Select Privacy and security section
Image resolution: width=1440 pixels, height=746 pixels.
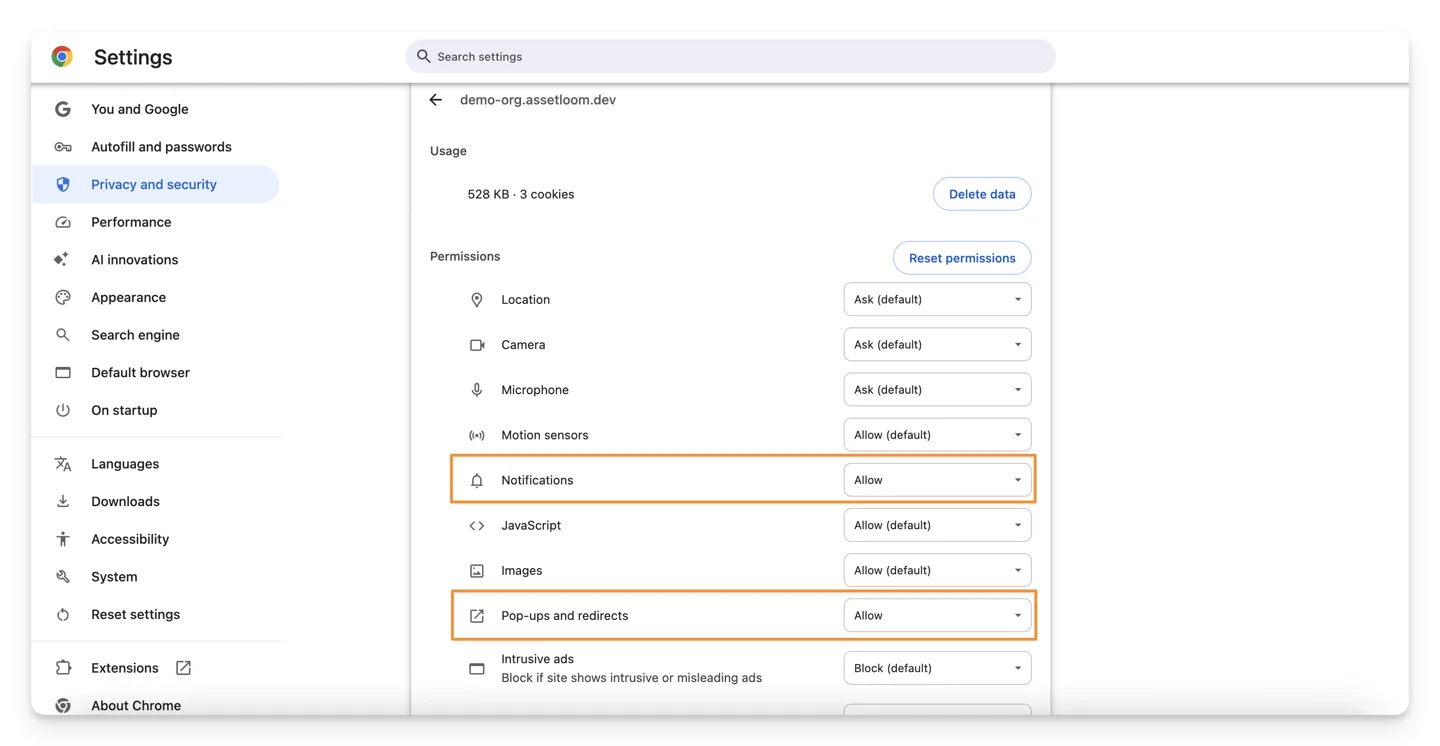coord(155,185)
